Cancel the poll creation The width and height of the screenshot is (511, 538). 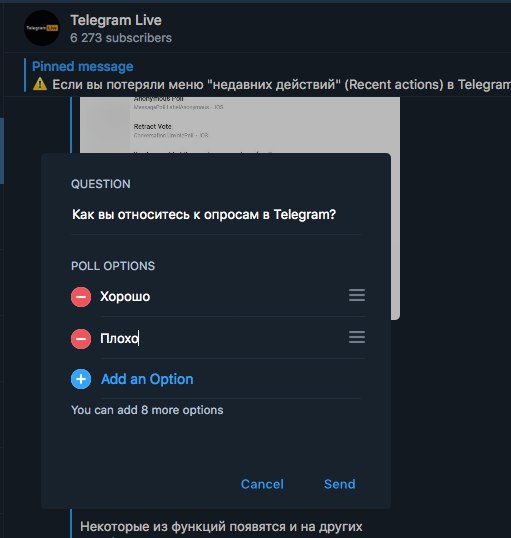[262, 484]
